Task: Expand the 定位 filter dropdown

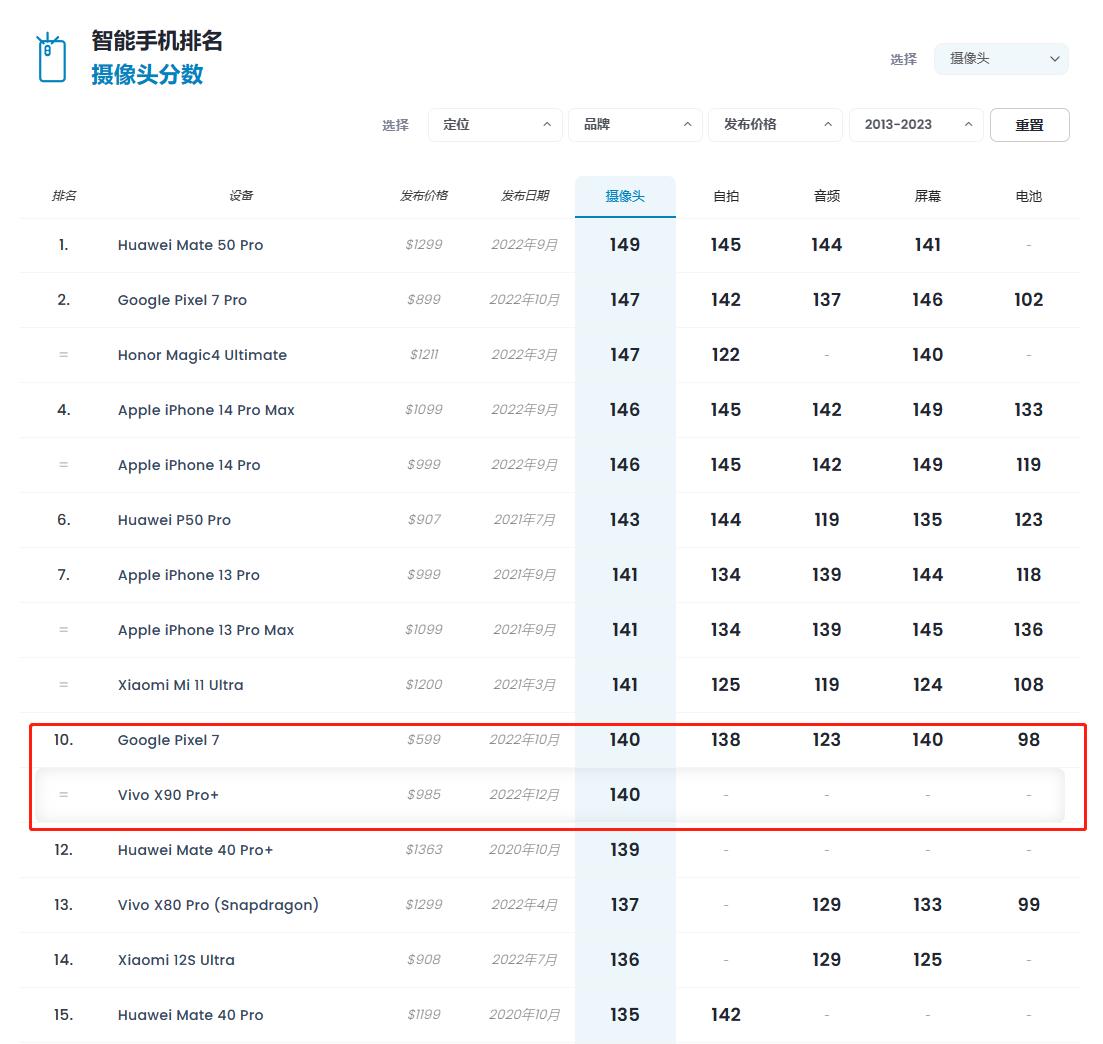Action: (495, 125)
